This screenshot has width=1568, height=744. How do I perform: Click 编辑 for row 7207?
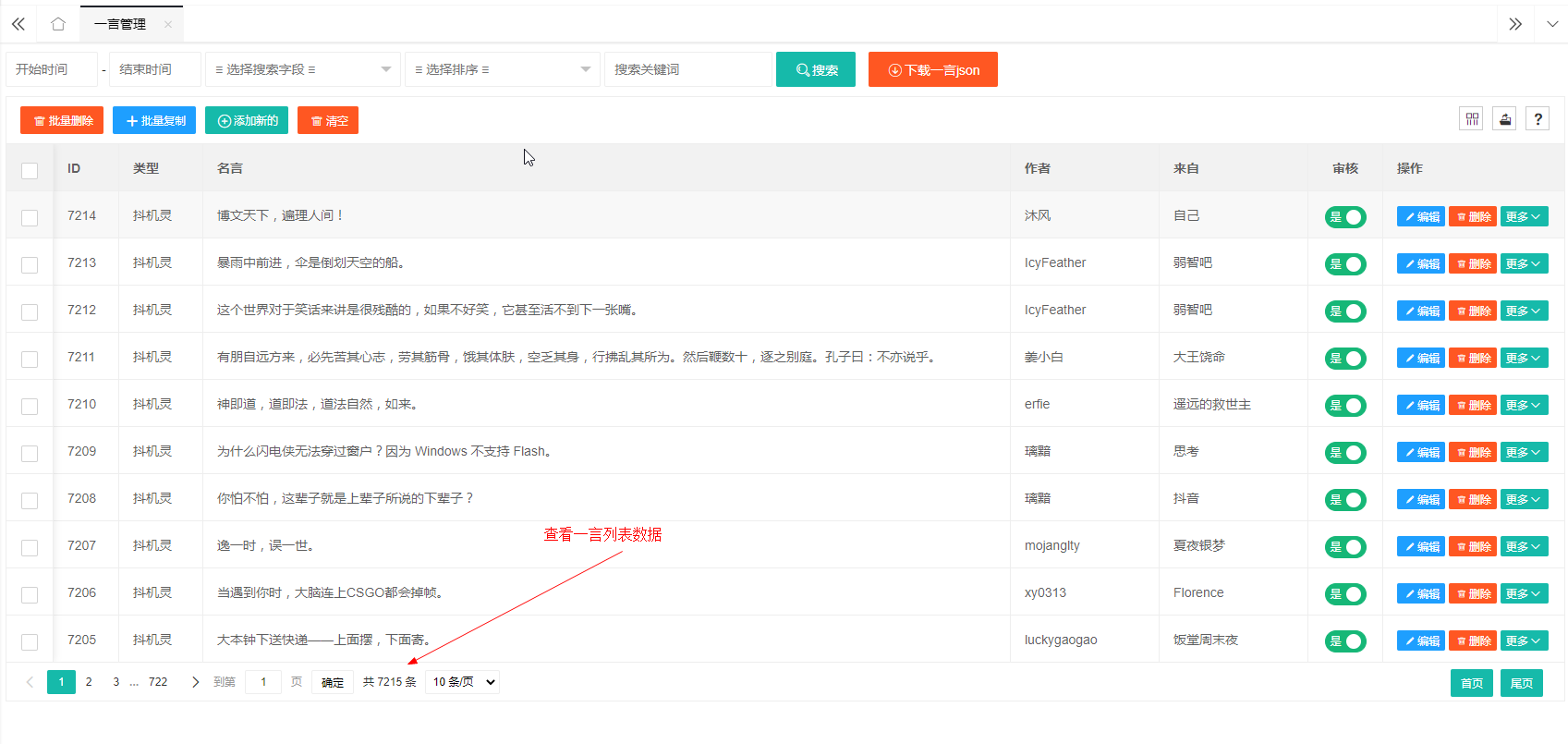coord(1421,546)
